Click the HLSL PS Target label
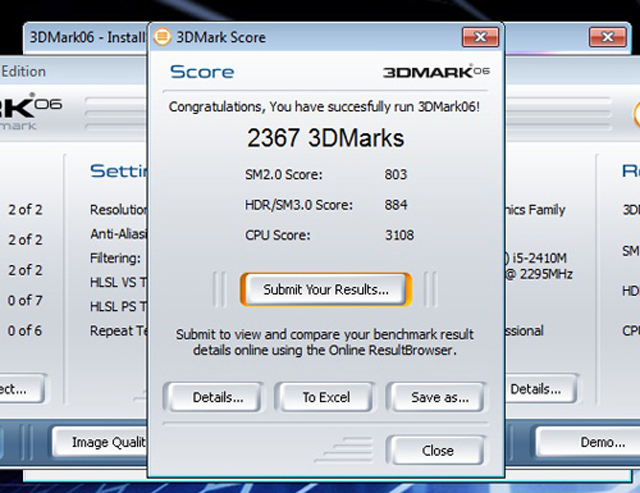640x493 pixels. [118, 306]
